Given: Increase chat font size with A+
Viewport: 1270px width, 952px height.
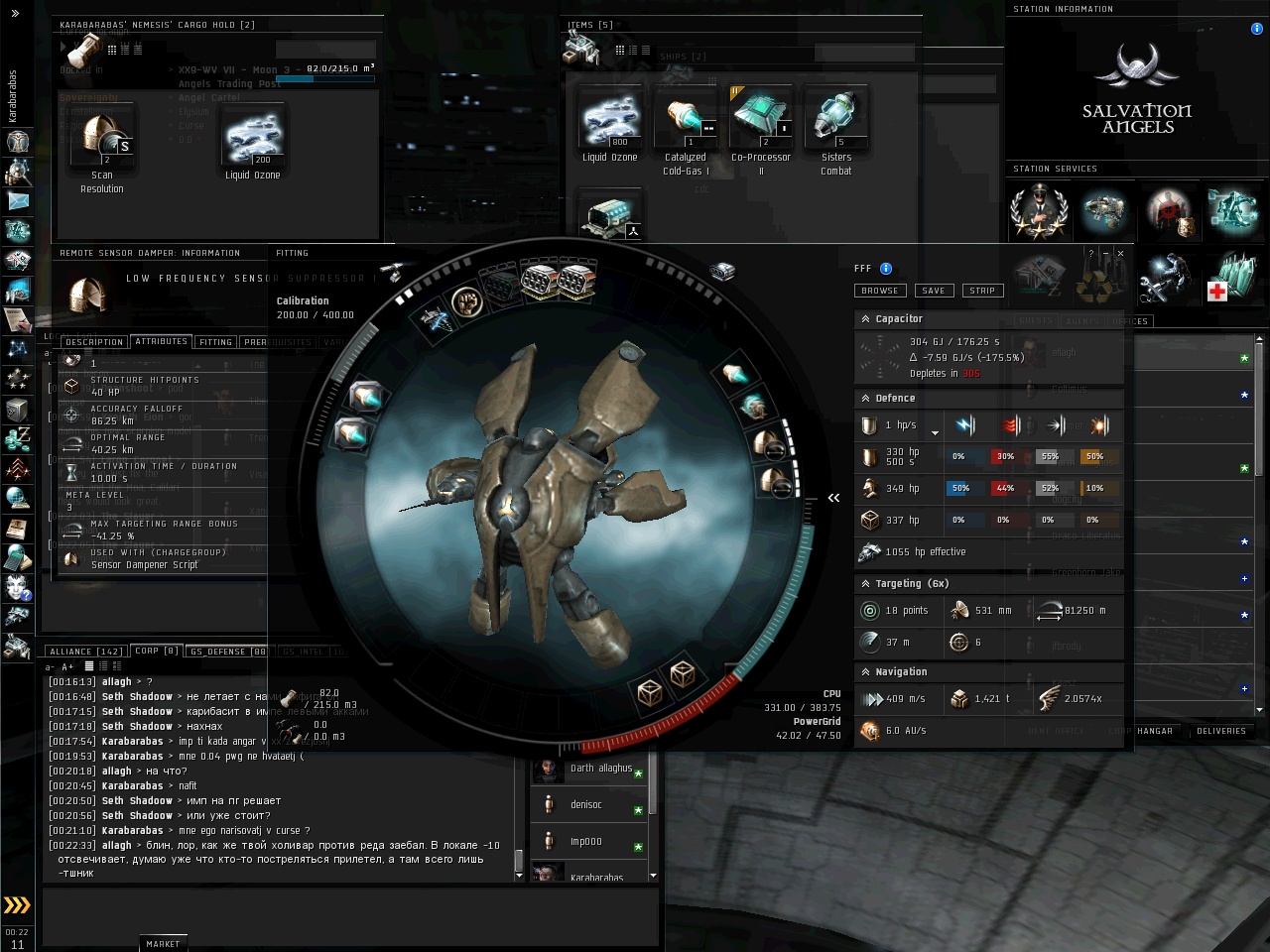Looking at the screenshot, I should [x=67, y=667].
